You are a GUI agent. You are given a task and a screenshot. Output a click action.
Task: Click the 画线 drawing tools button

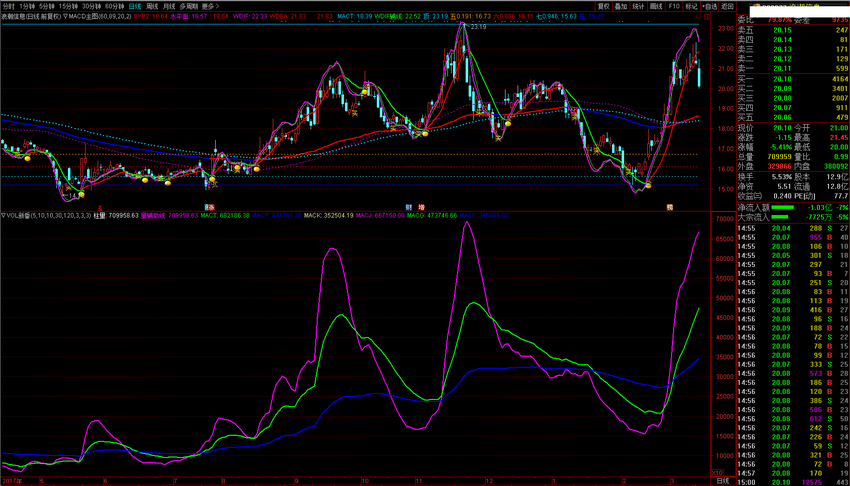coord(656,6)
